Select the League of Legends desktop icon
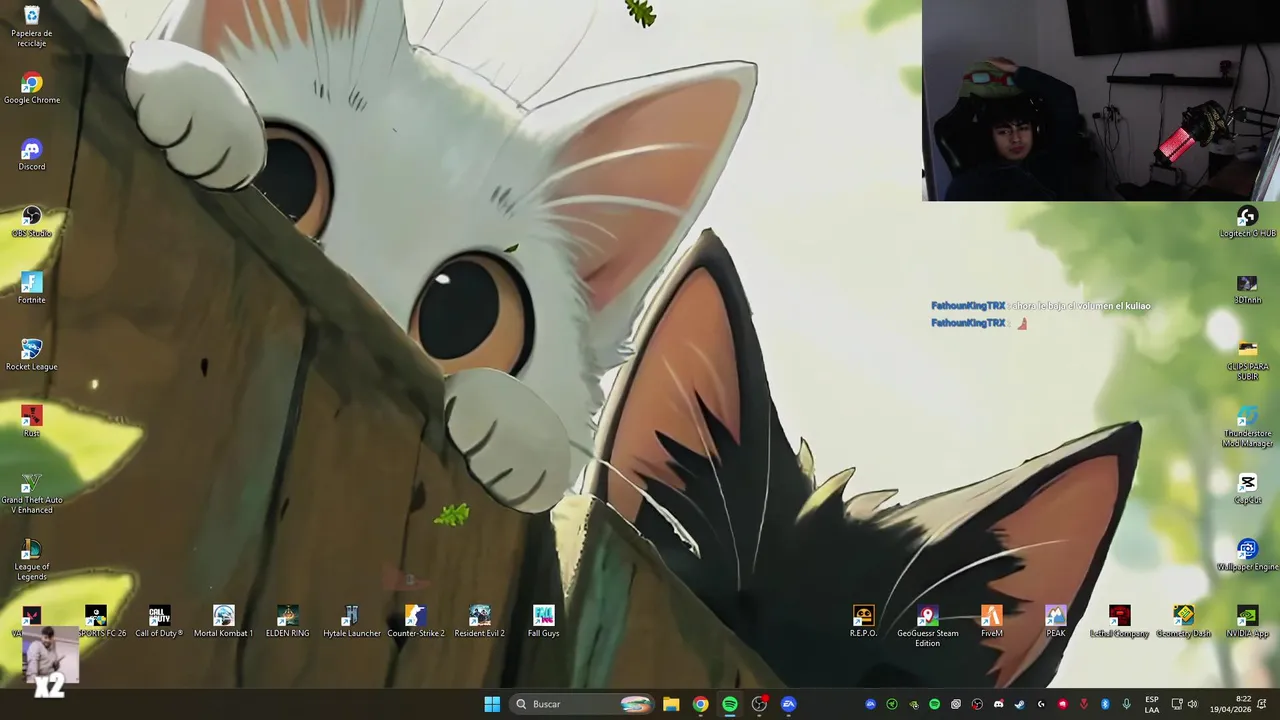Screen dimensions: 1280x720 [x=31, y=560]
